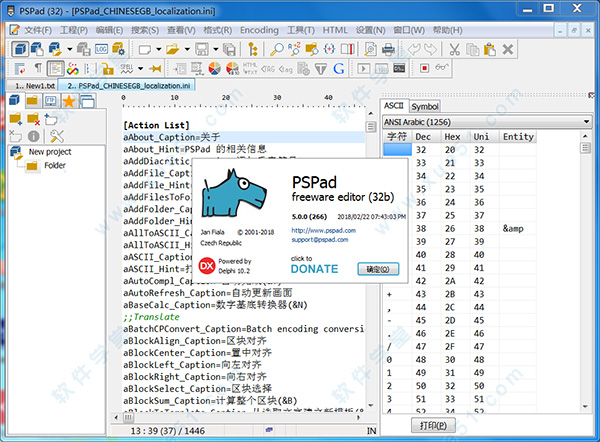Click the red Stop recording icon
Image resolution: width=600 pixels, height=442 pixels.
click(x=424, y=68)
